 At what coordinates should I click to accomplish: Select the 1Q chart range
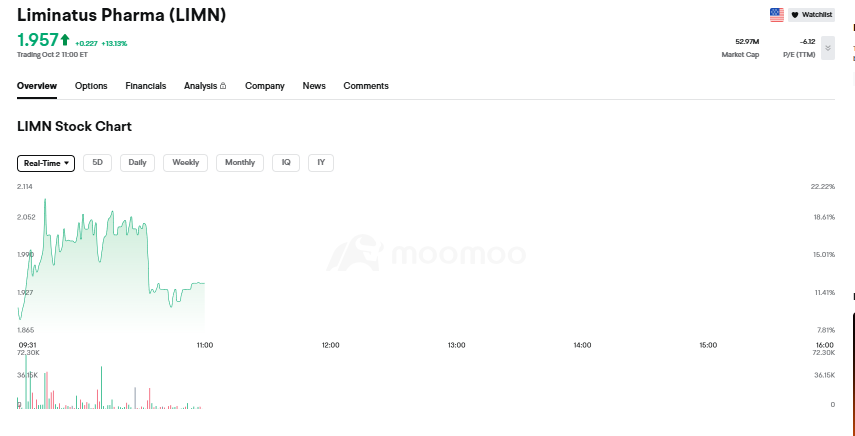[286, 162]
